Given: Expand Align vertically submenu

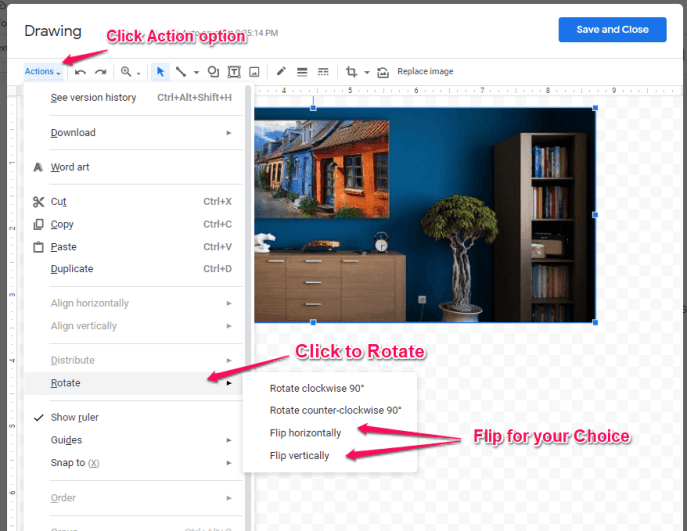Looking at the screenshot, I should coord(134,326).
